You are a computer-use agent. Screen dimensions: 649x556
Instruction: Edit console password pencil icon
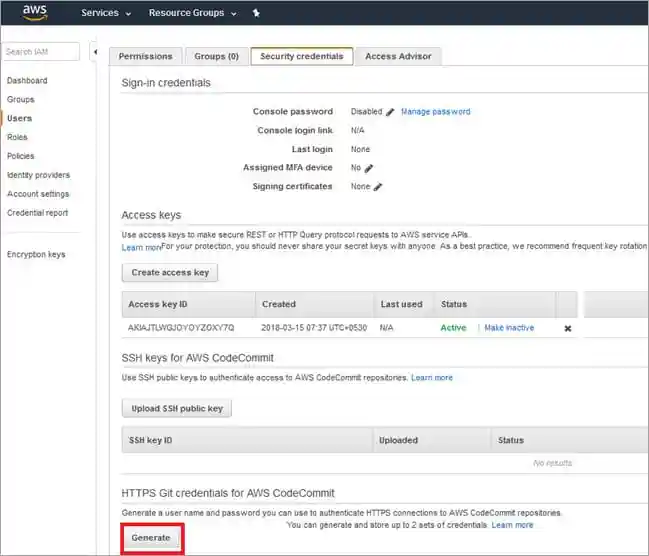[x=390, y=112]
